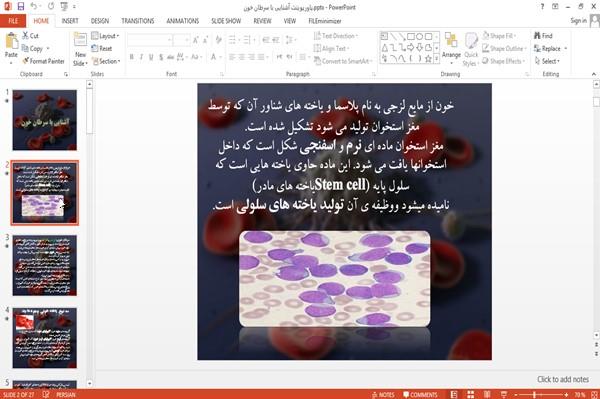Switch to Reading View icon
This screenshot has height=399, width=600.
click(487, 394)
